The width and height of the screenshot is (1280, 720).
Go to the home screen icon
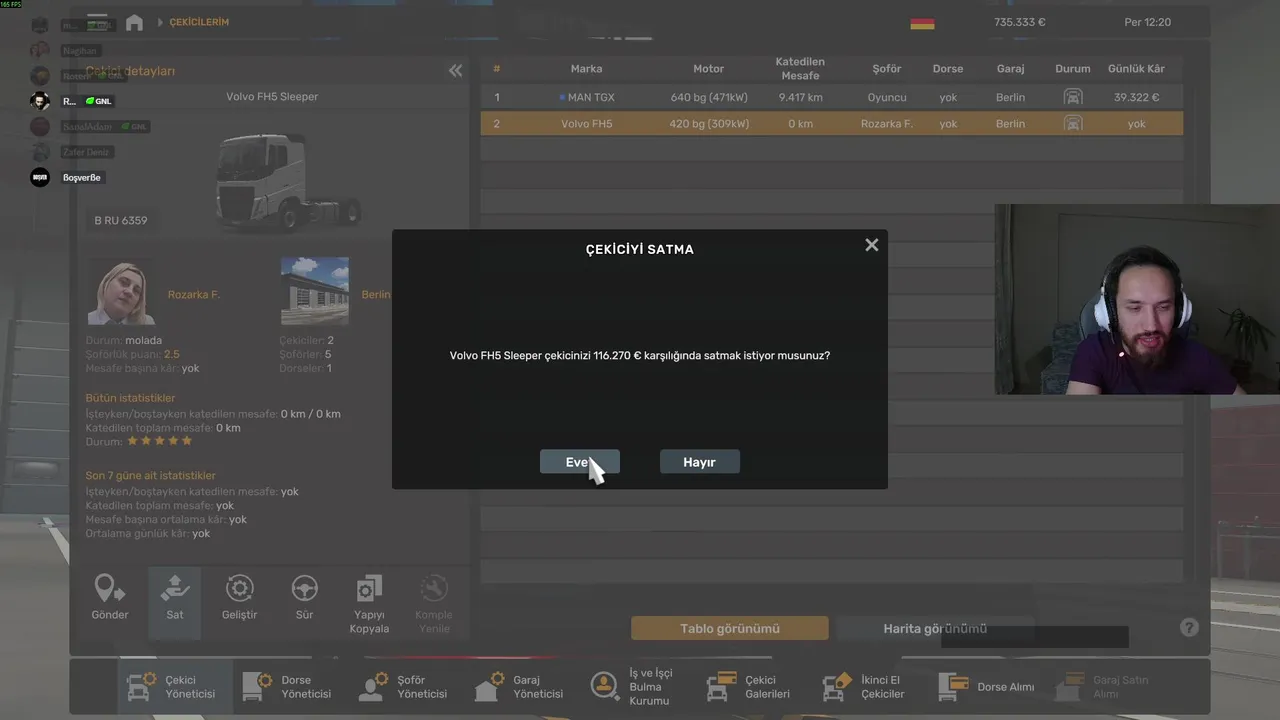coord(134,22)
